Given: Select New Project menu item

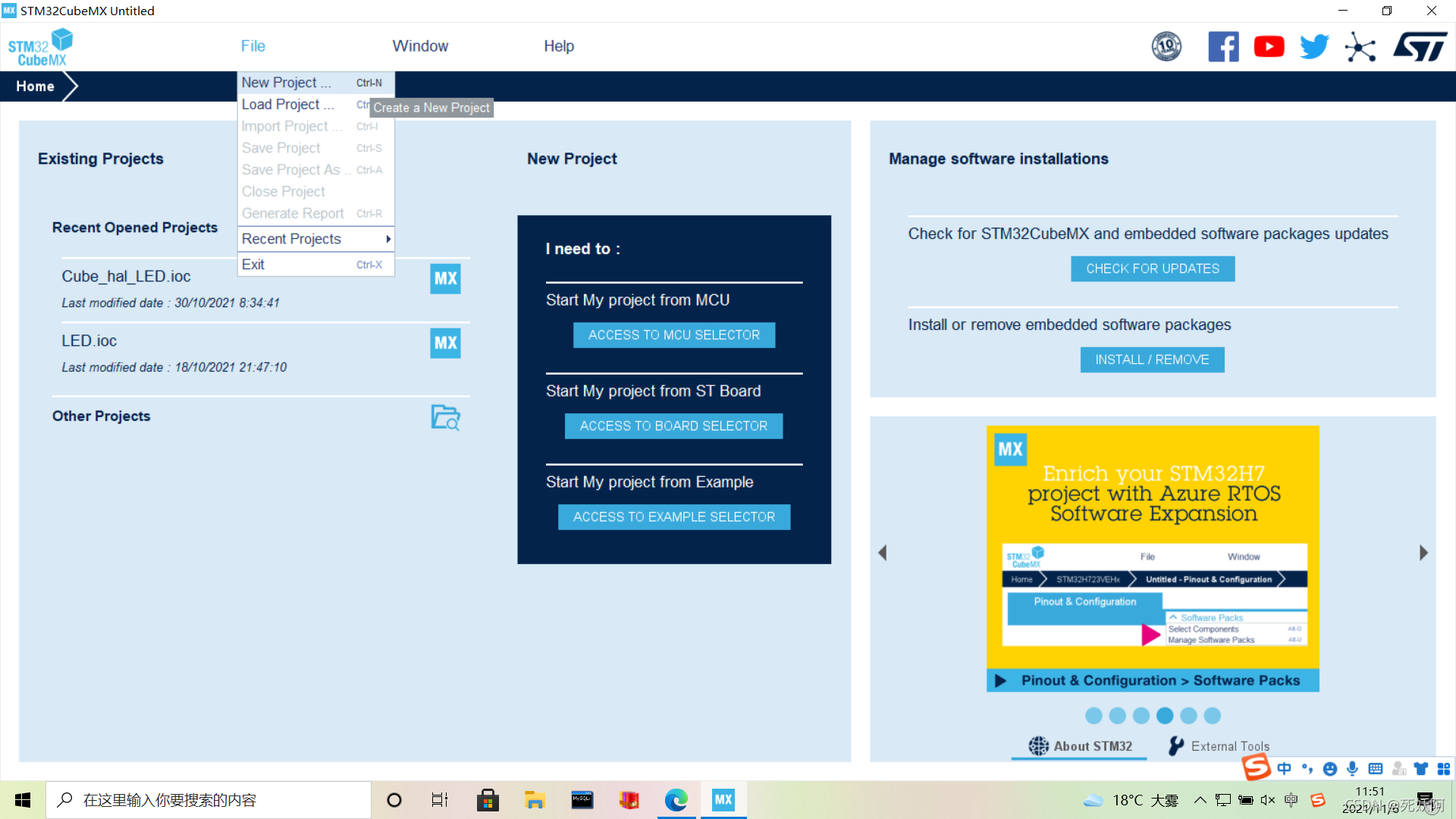Looking at the screenshot, I should pos(286,82).
